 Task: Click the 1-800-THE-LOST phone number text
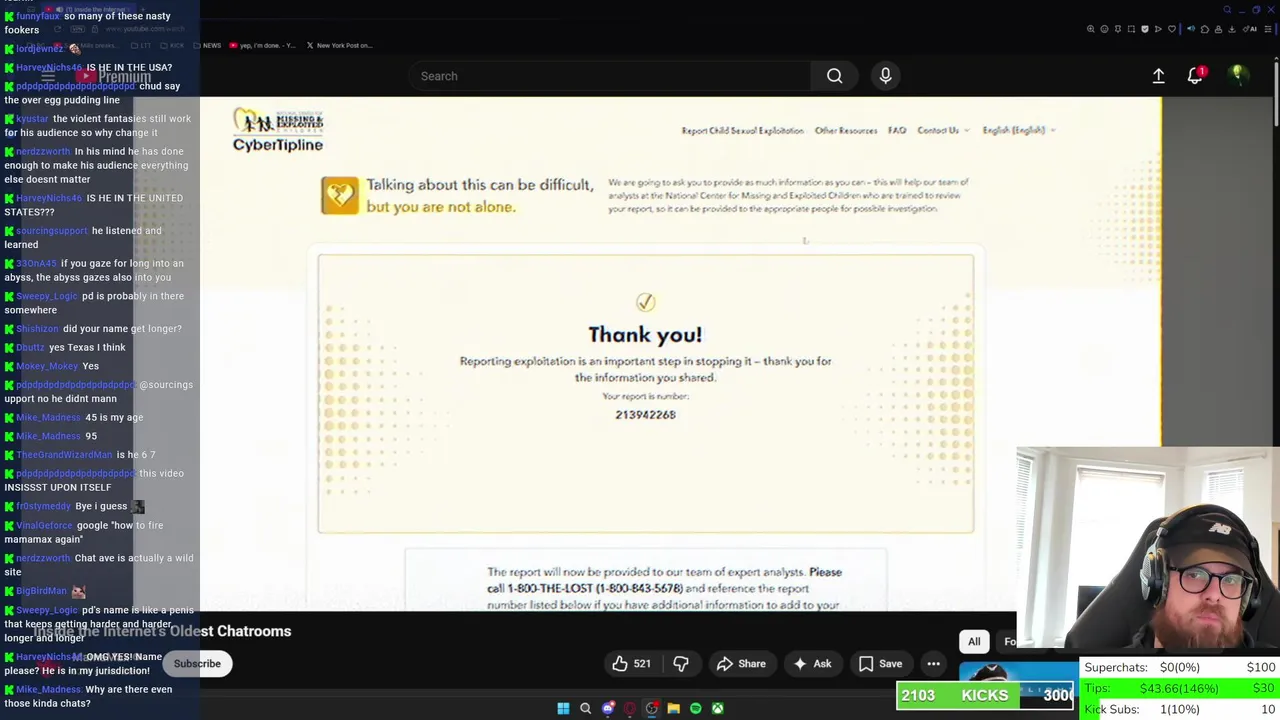coord(596,589)
